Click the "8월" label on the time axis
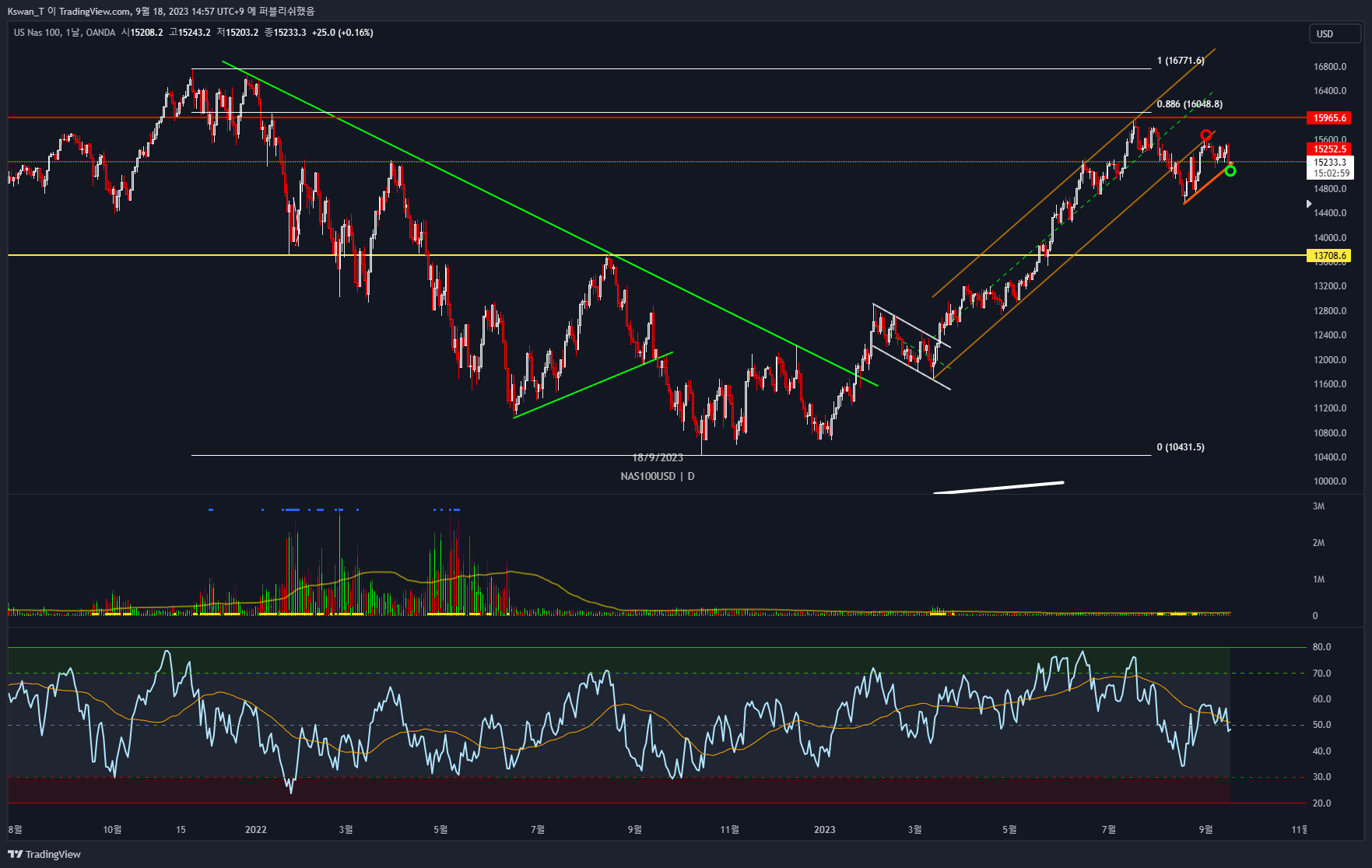The height and width of the screenshot is (868, 1372). click(x=15, y=830)
